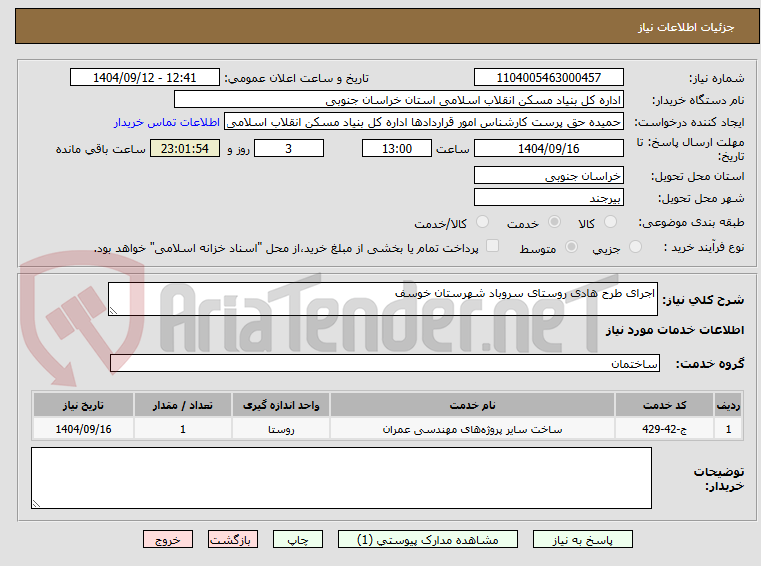The image size is (761, 566).
Task: Click the تاریخ نیاز column header
Action: [83, 405]
